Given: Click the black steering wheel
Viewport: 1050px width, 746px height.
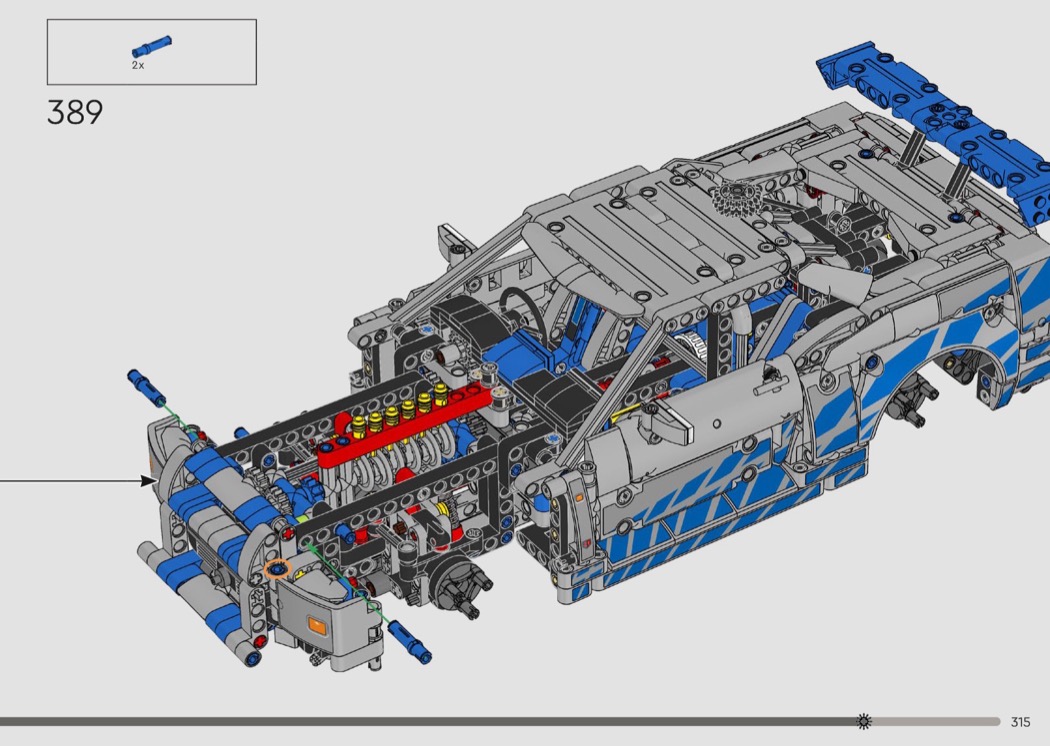Looking at the screenshot, I should coord(518,301).
